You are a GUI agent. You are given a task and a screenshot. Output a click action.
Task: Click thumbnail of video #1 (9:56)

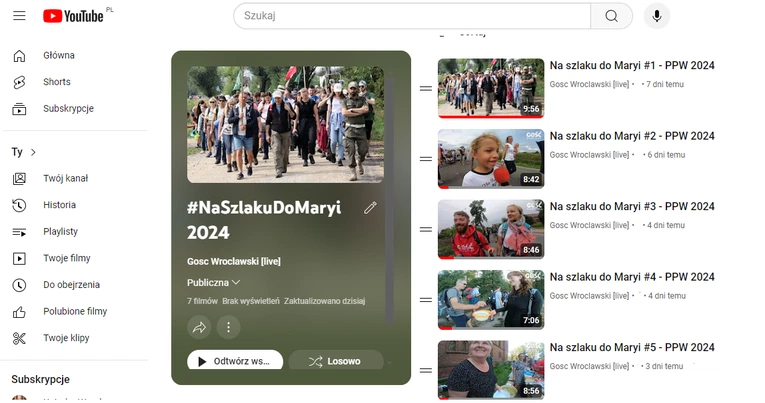(x=491, y=88)
